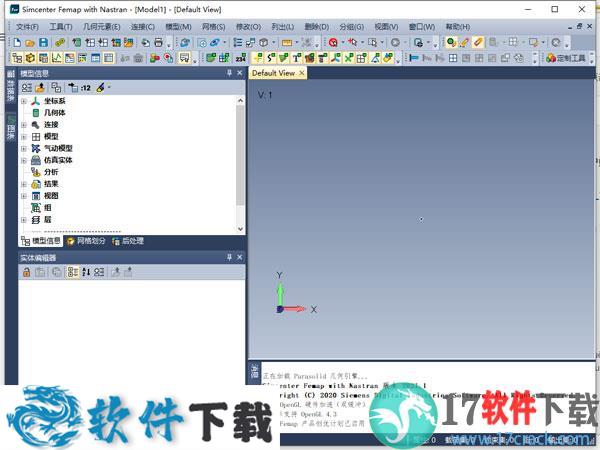Switch to the 后处理 tab

point(128,241)
